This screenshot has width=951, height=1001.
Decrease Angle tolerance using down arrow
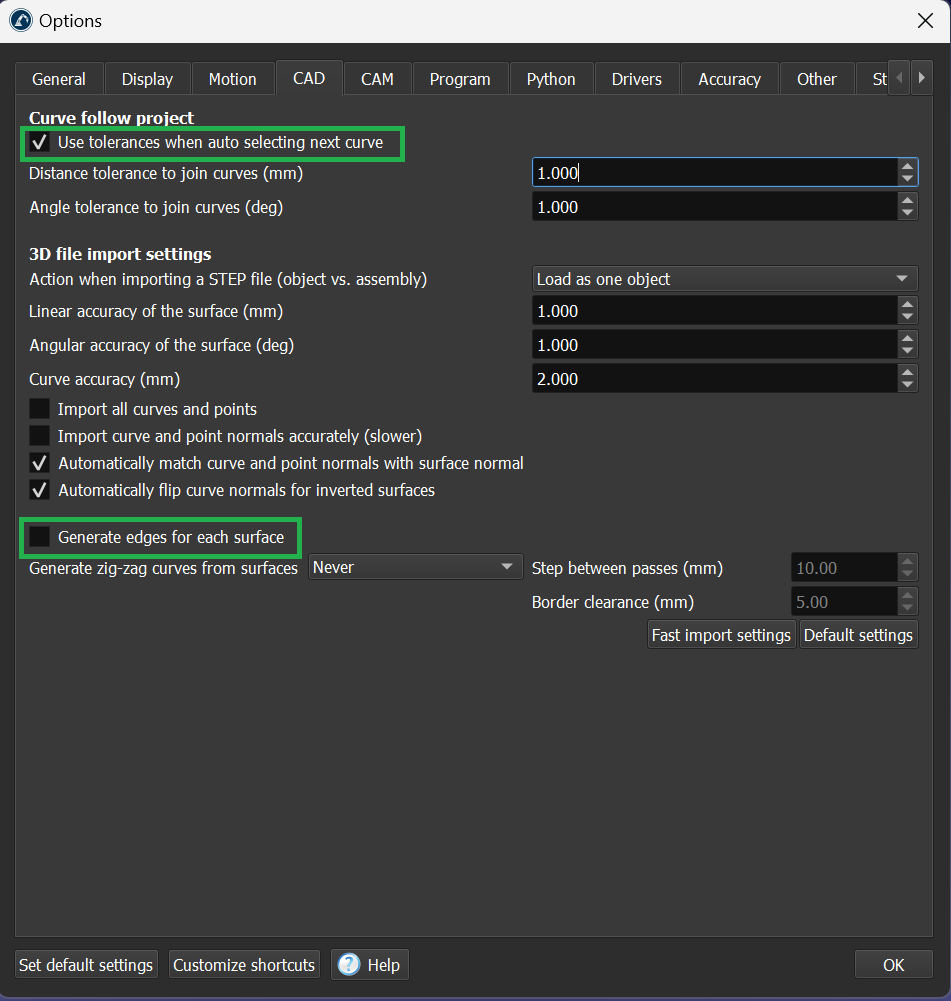pos(907,213)
